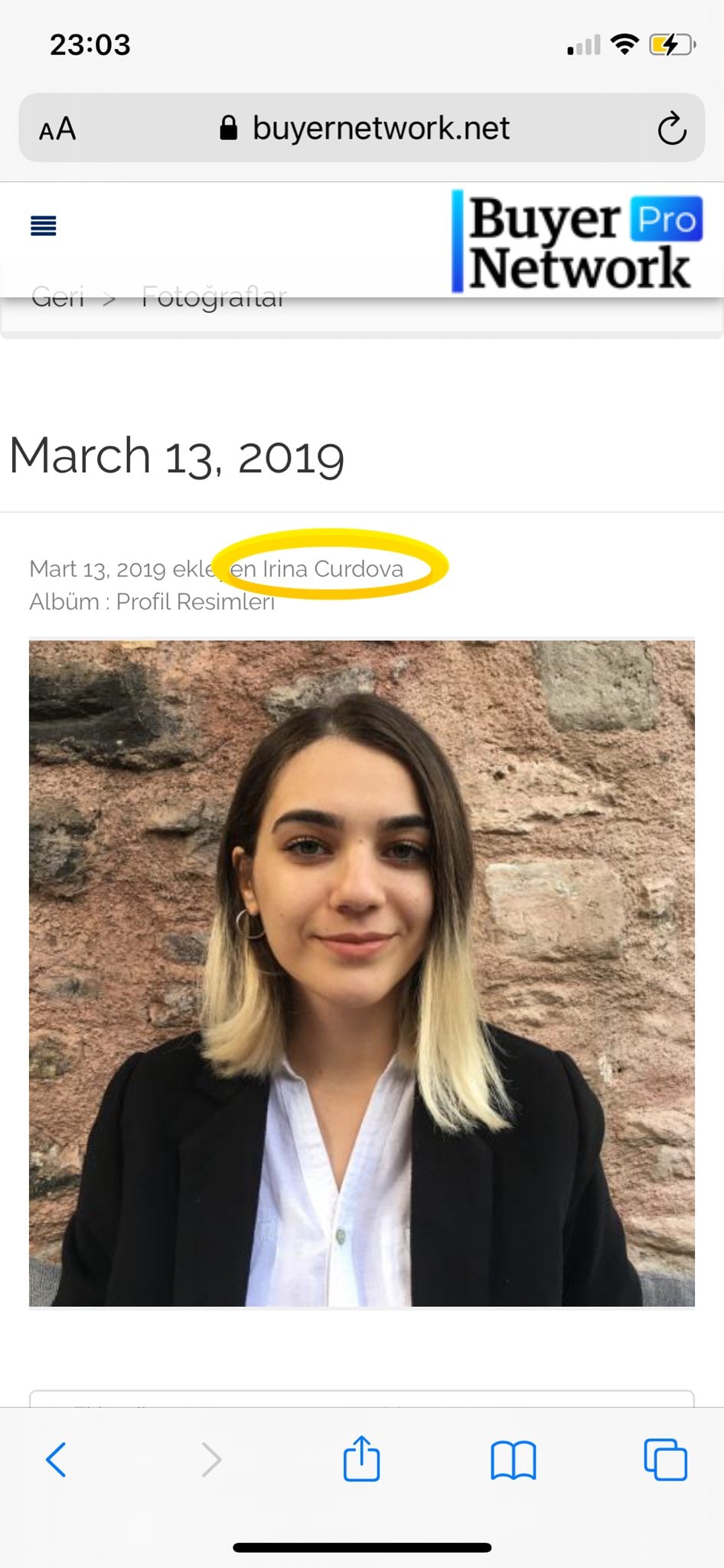The width and height of the screenshot is (724, 1568).
Task: Select the Geri breadcrumb link
Action: click(x=57, y=296)
